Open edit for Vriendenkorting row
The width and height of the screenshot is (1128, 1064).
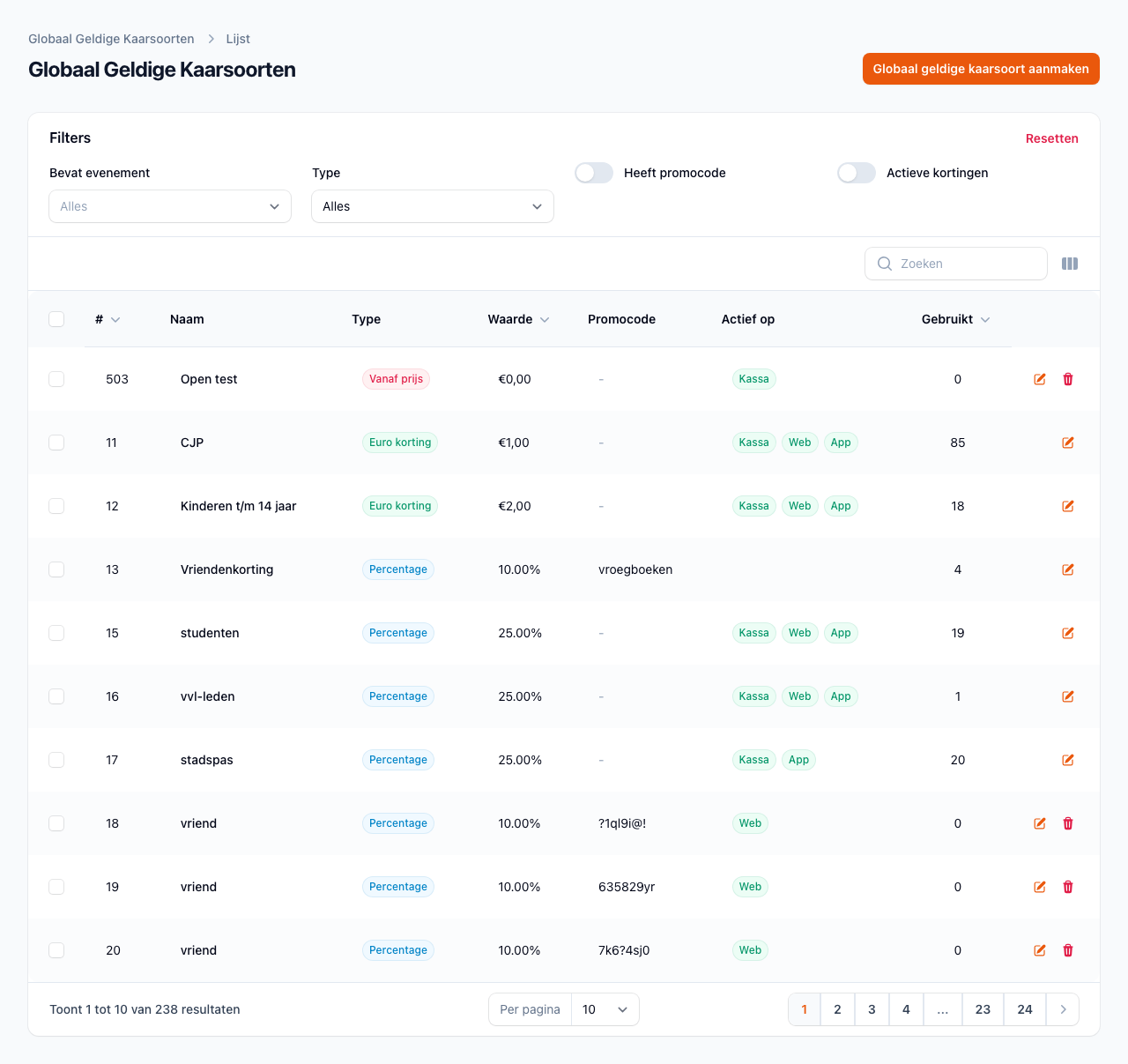[1068, 569]
